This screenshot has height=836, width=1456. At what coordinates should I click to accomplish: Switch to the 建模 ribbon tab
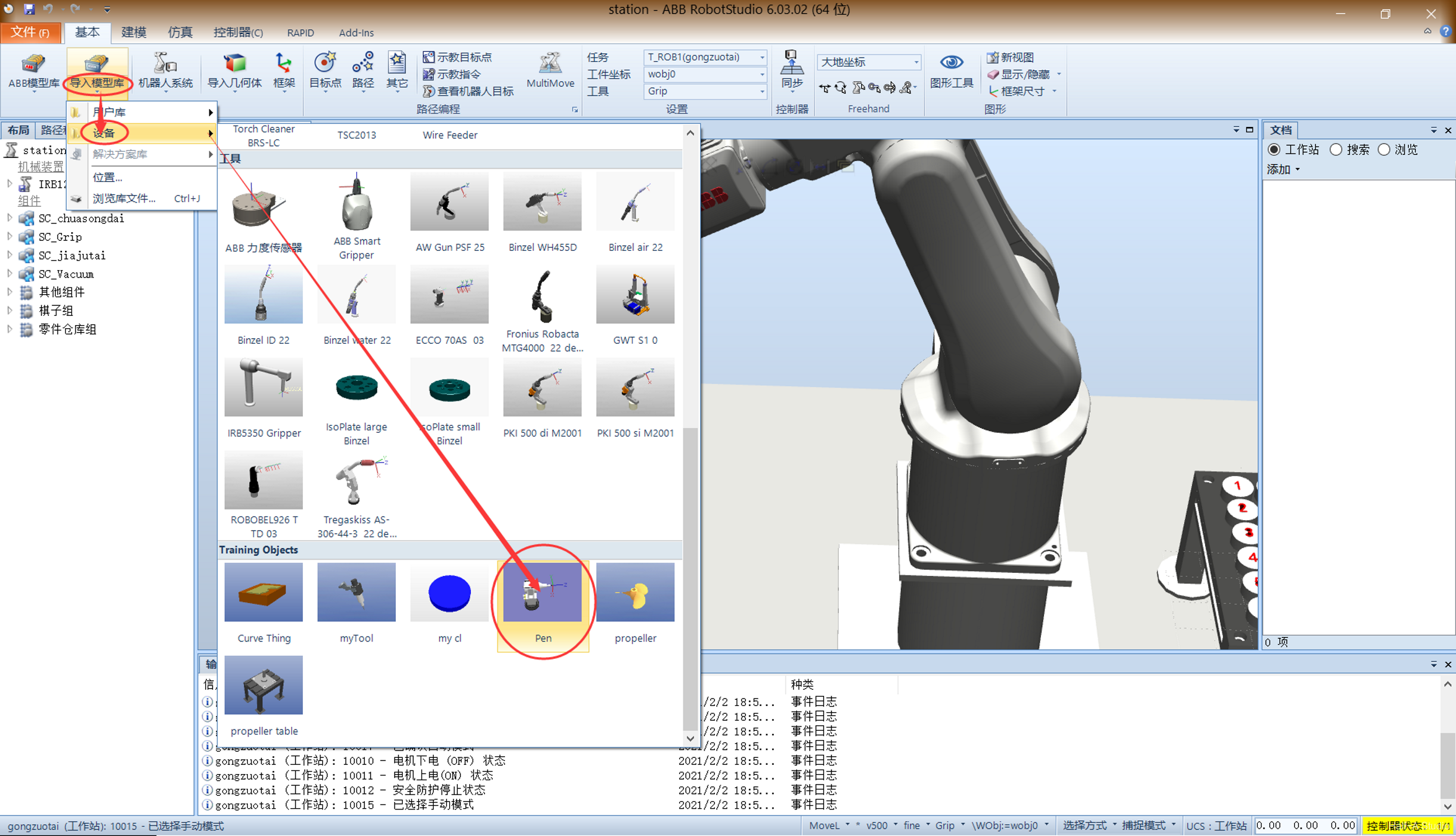133,32
